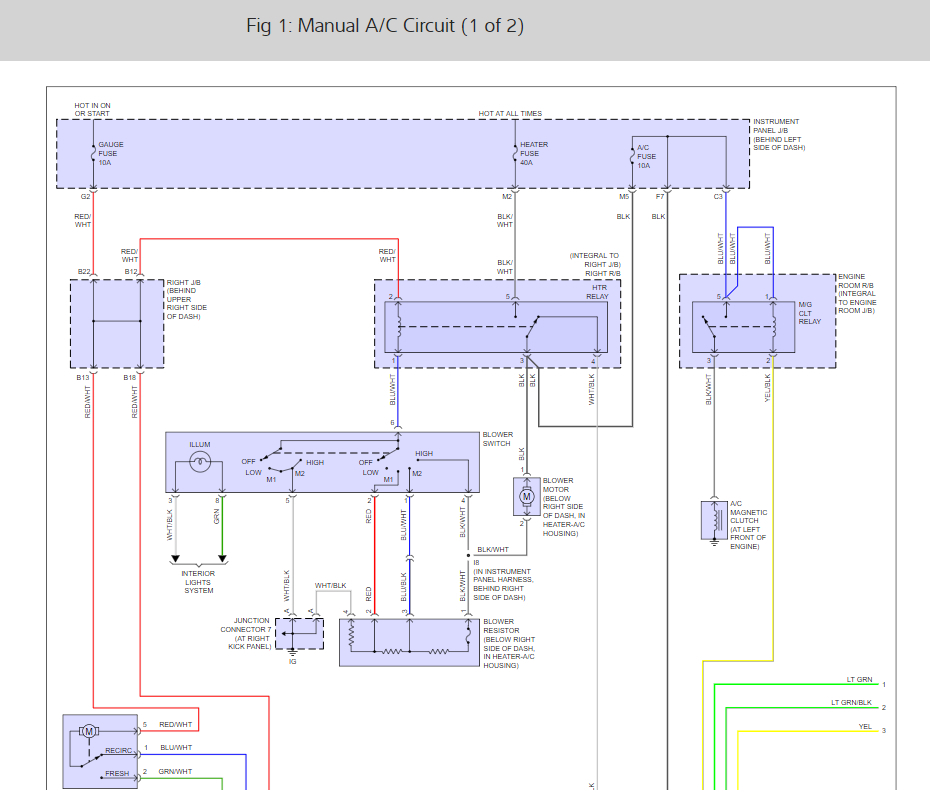Select the recirc/fresh motor symbol at bottom left
The image size is (930, 811).
point(89,731)
